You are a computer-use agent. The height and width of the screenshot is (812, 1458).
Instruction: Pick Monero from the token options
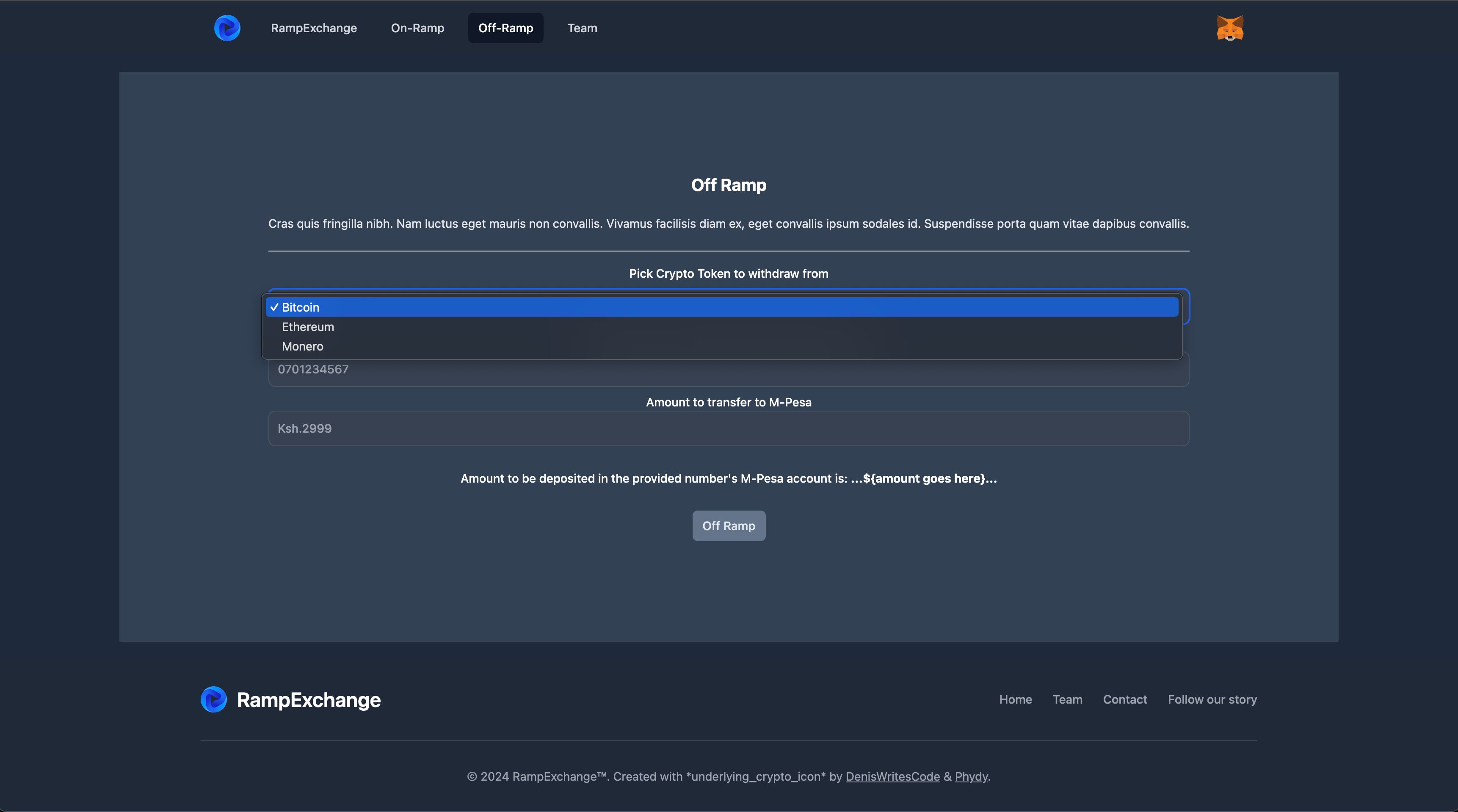(722, 346)
